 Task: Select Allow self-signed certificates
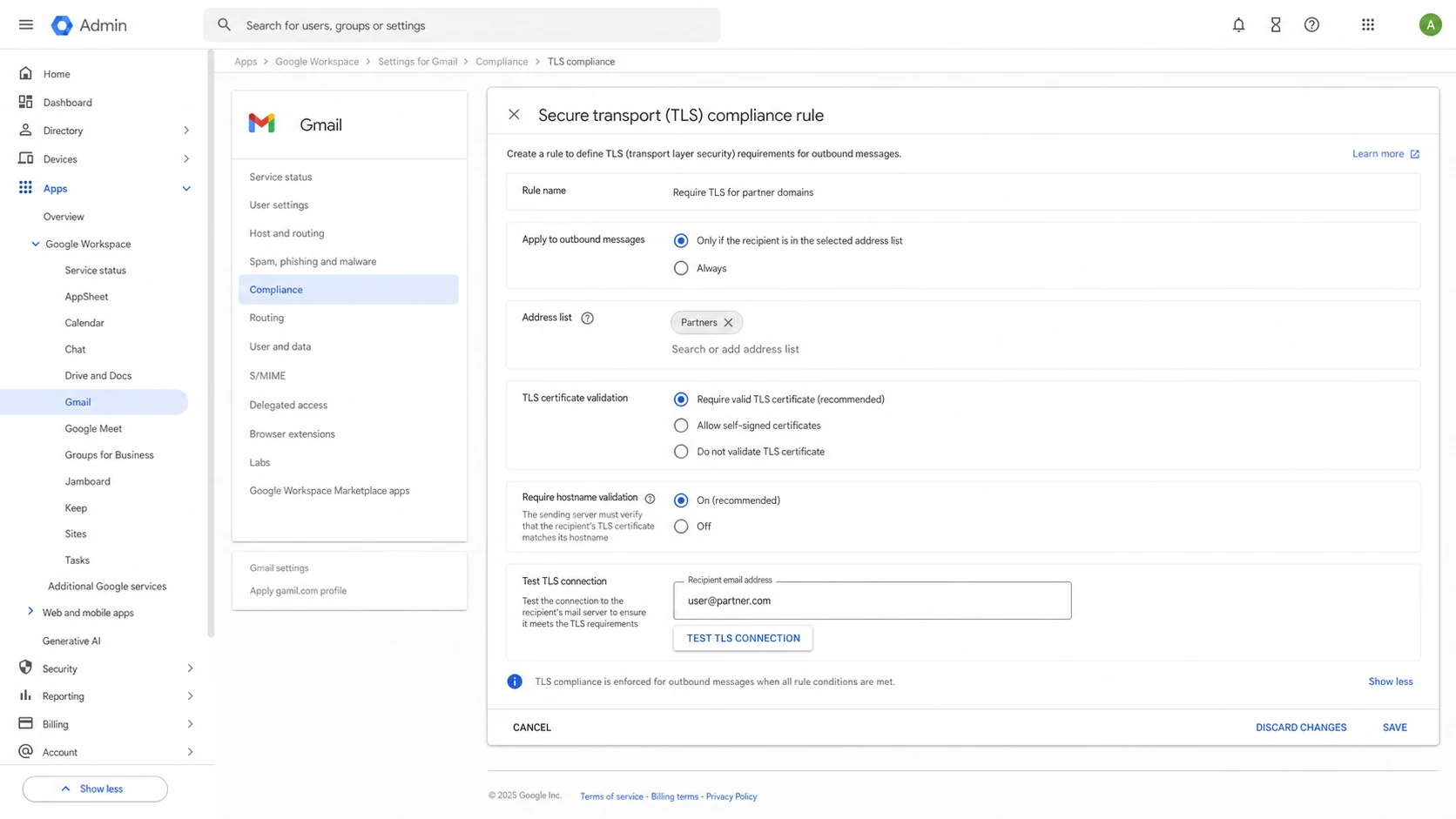click(x=681, y=426)
